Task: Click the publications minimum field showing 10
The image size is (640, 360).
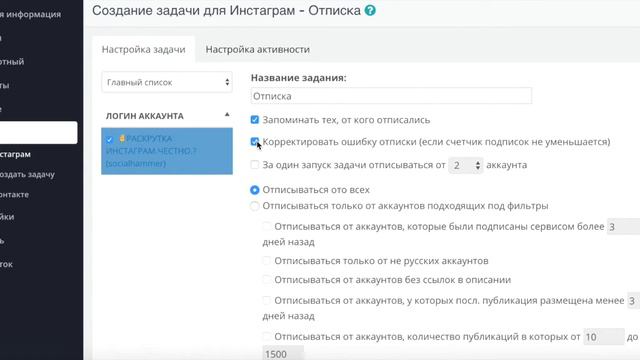Action: coord(604,337)
